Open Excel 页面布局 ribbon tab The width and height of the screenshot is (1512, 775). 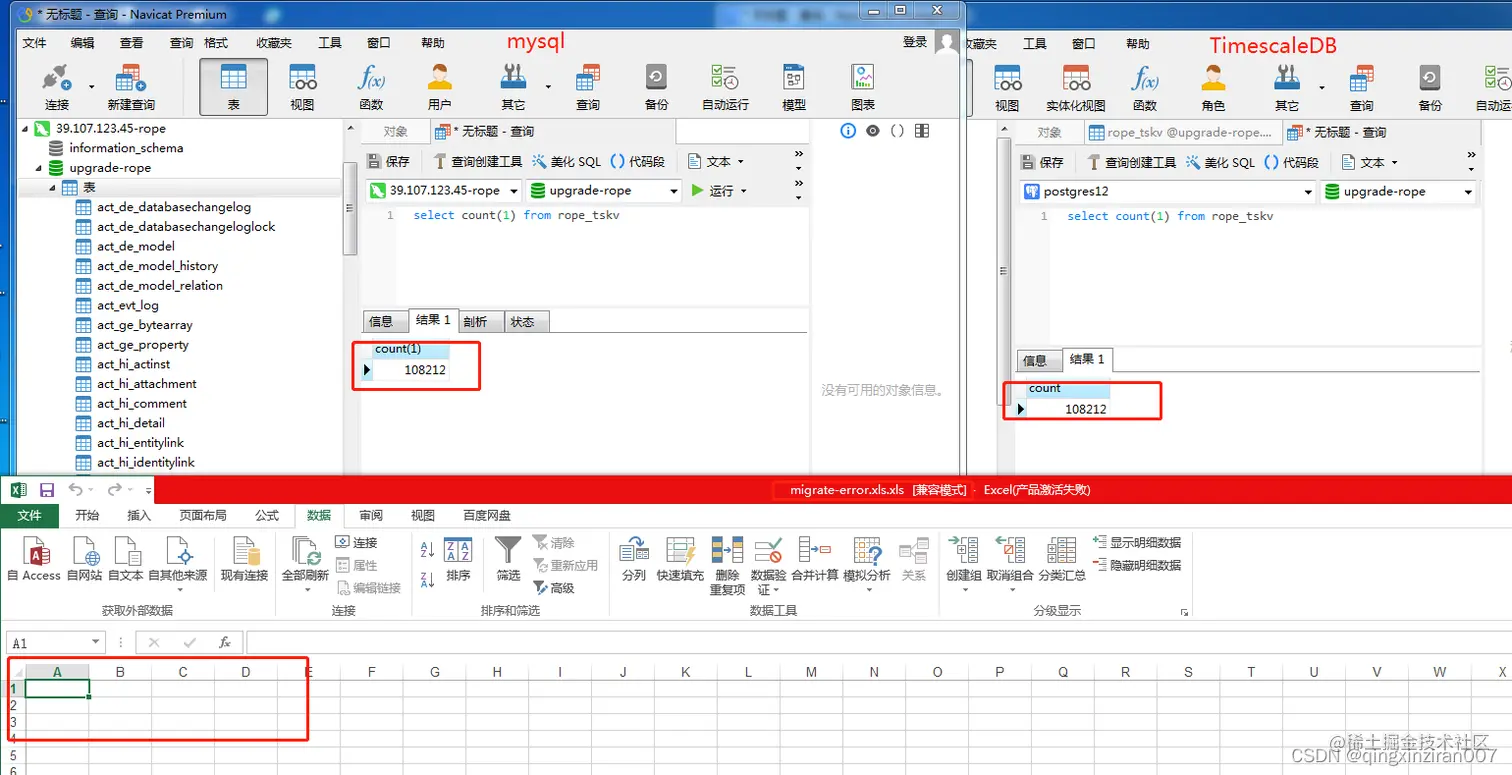[x=203, y=515]
